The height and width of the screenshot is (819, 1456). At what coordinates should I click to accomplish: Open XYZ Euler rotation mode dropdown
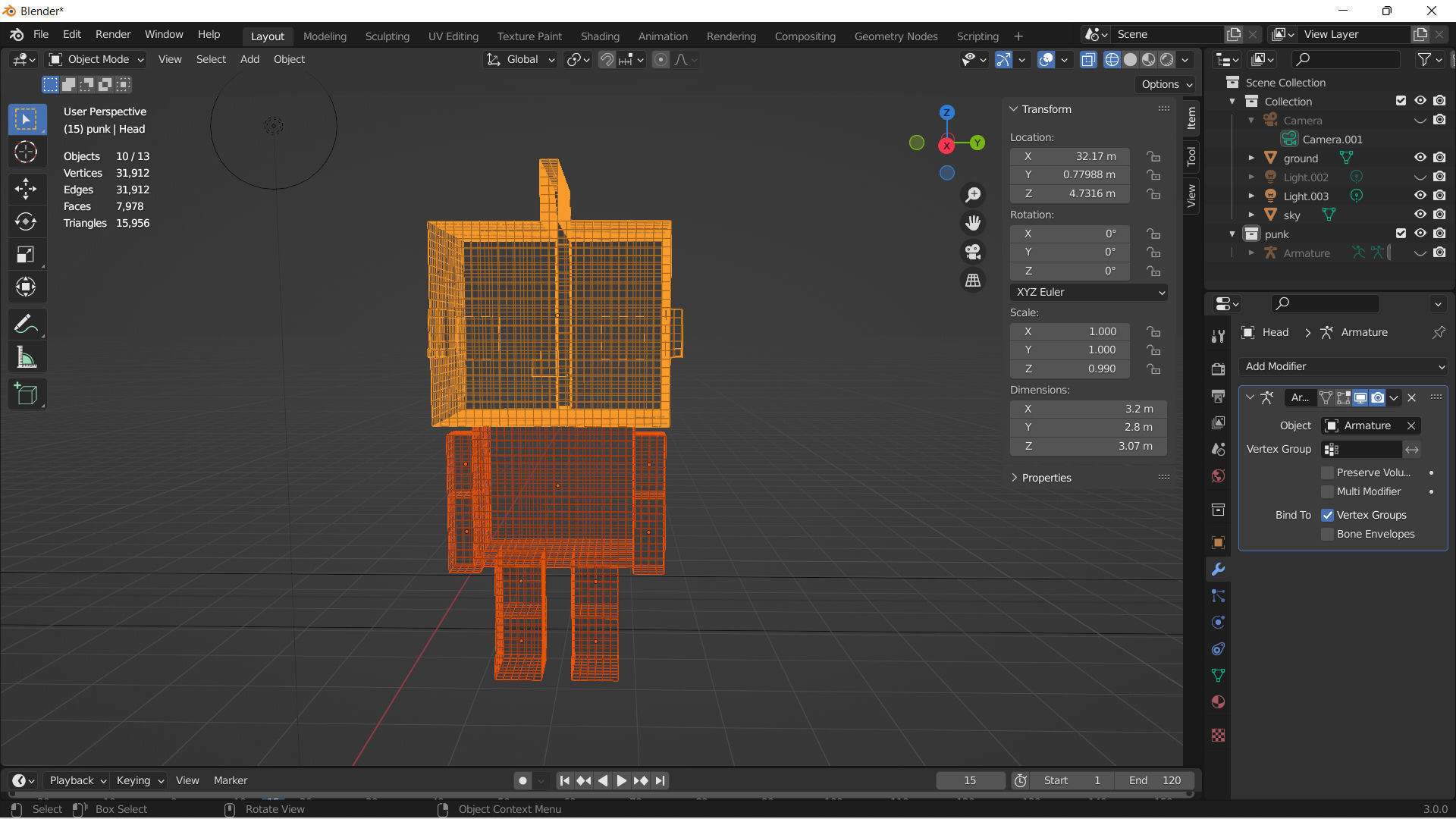point(1088,292)
